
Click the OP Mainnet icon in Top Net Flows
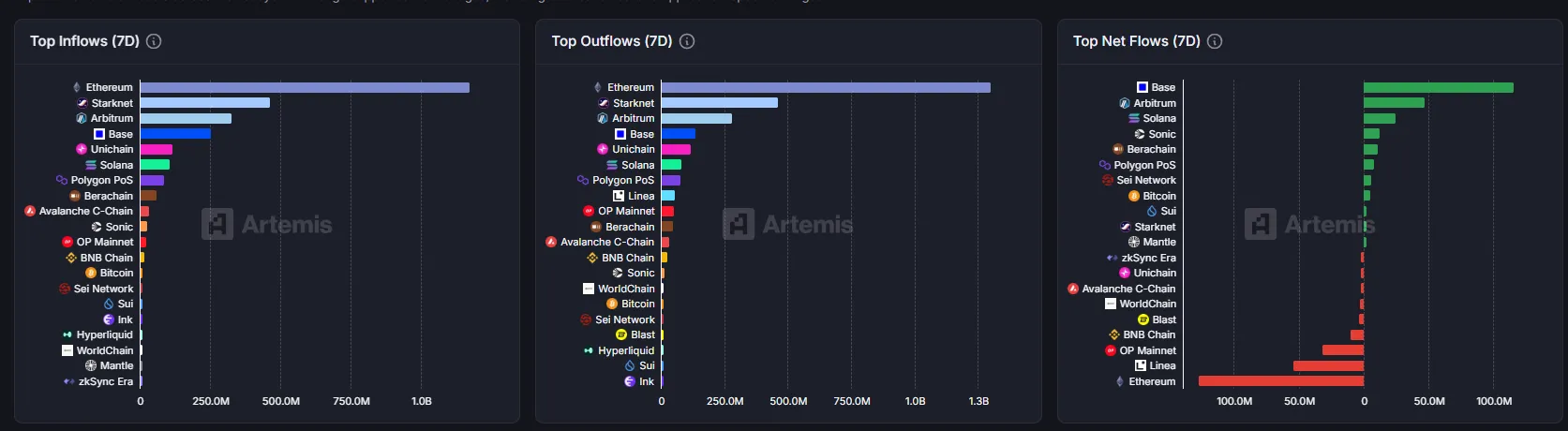(x=1111, y=350)
